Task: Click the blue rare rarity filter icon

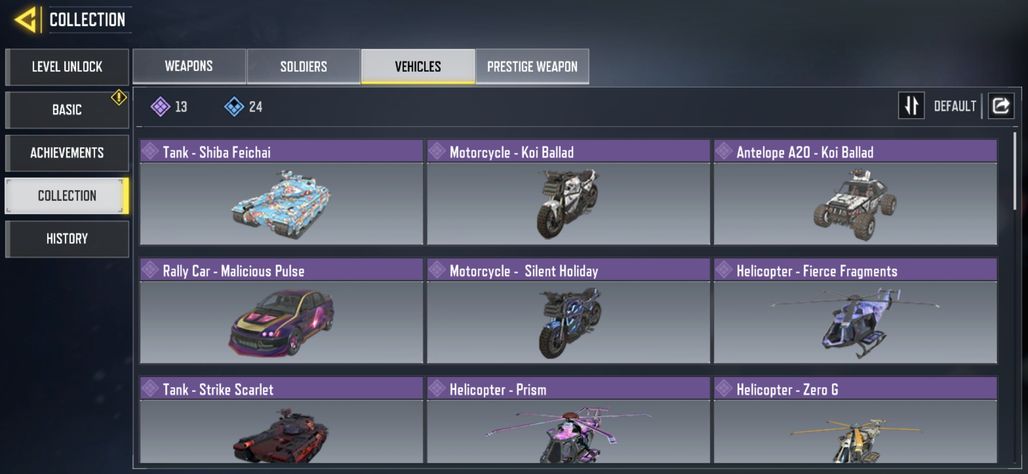Action: pos(234,106)
